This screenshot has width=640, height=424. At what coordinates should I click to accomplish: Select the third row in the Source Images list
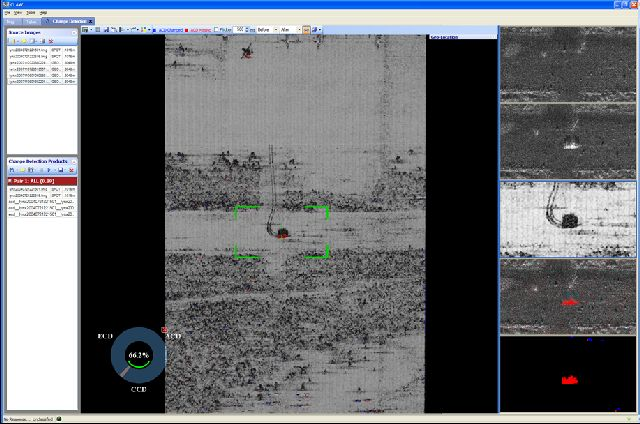42,63
